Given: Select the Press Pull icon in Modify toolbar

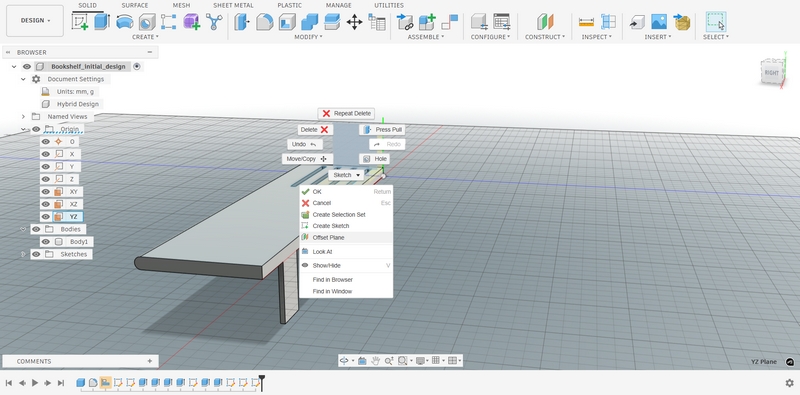Looking at the screenshot, I should click(x=242, y=22).
